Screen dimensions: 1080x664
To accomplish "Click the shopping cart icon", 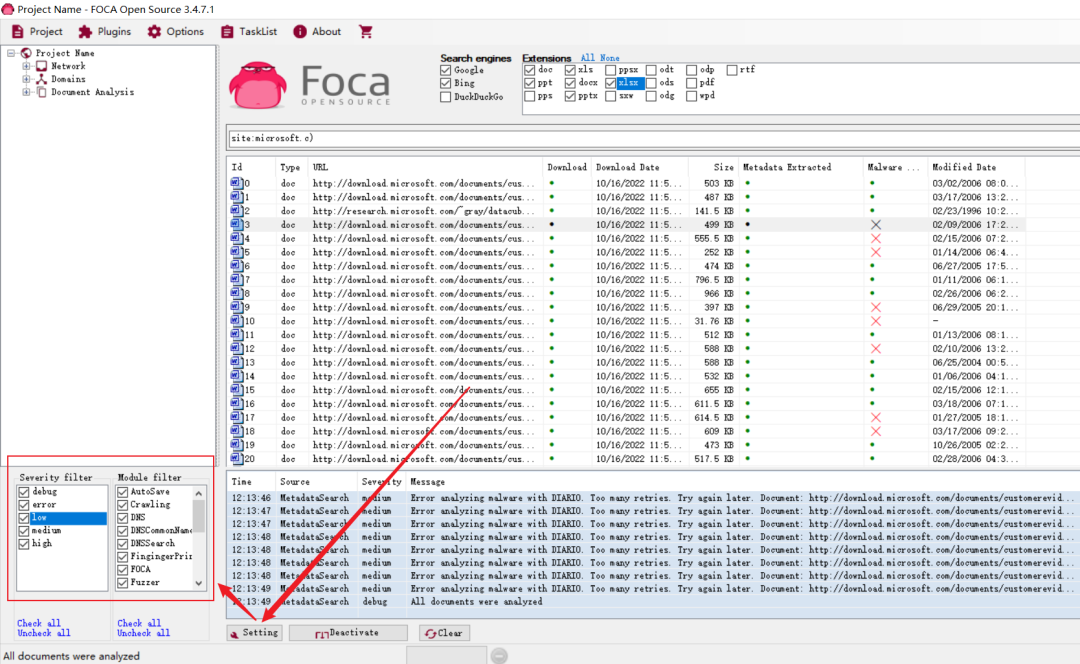I will (x=366, y=32).
